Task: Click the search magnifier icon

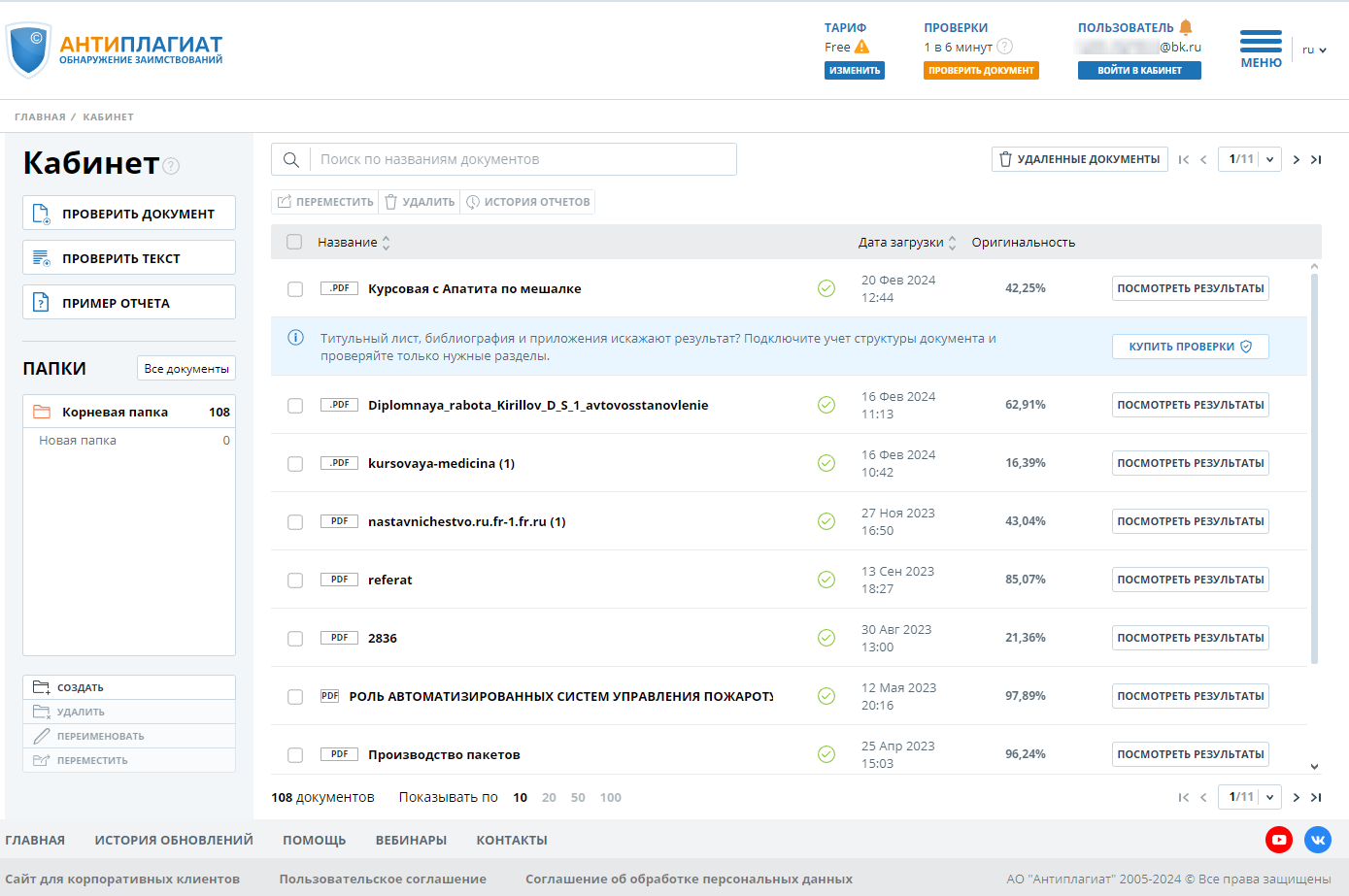Action: pos(290,159)
